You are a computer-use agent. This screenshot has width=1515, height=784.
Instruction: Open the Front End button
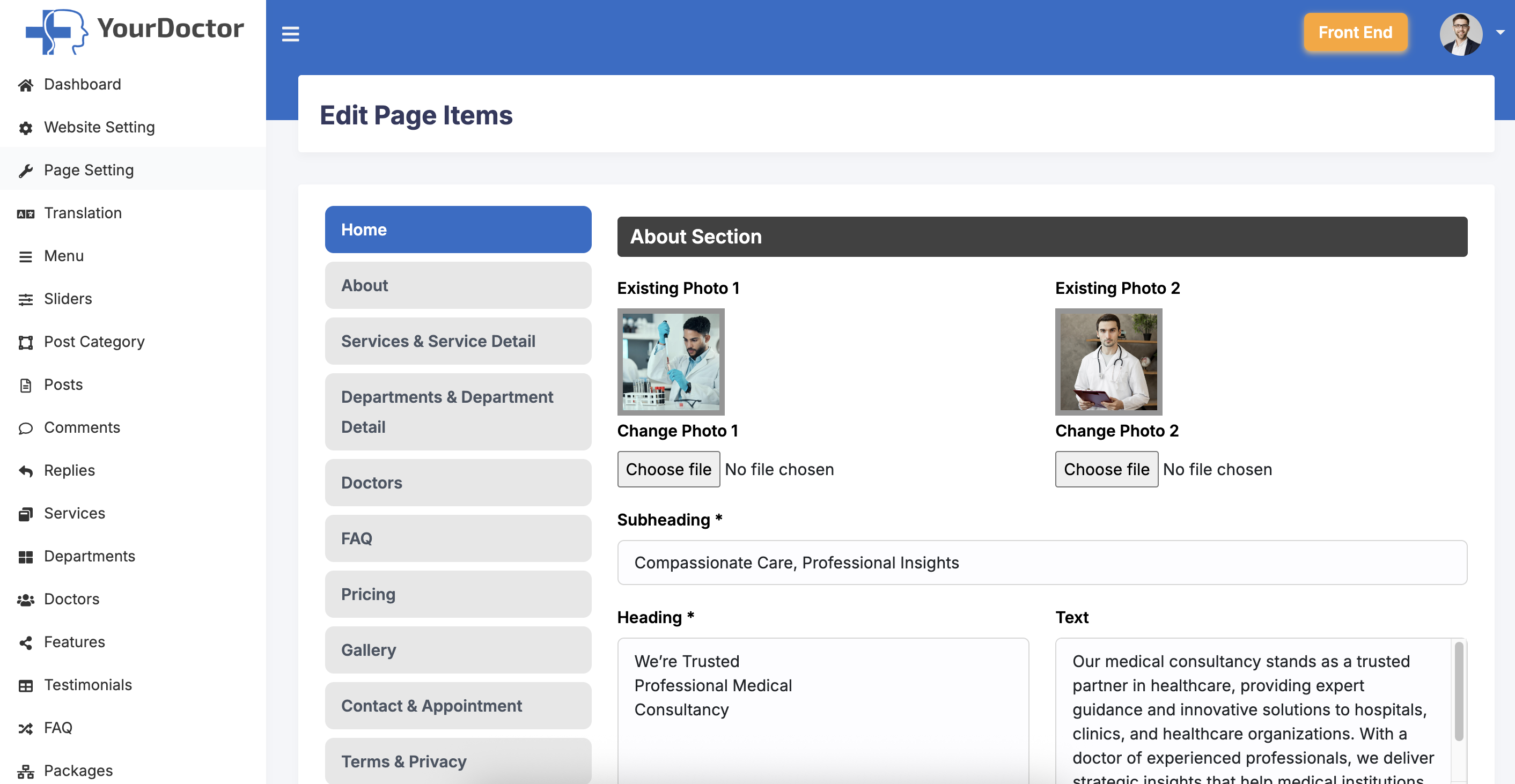(1355, 32)
